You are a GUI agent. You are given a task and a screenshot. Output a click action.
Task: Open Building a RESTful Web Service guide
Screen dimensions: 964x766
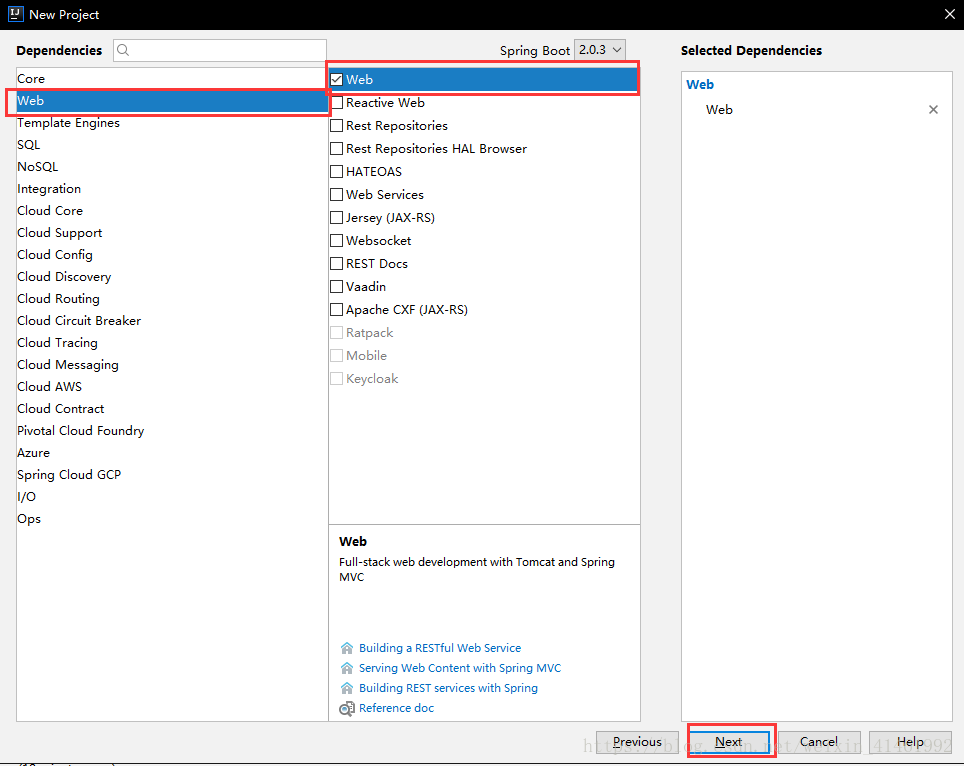pyautogui.click(x=440, y=648)
